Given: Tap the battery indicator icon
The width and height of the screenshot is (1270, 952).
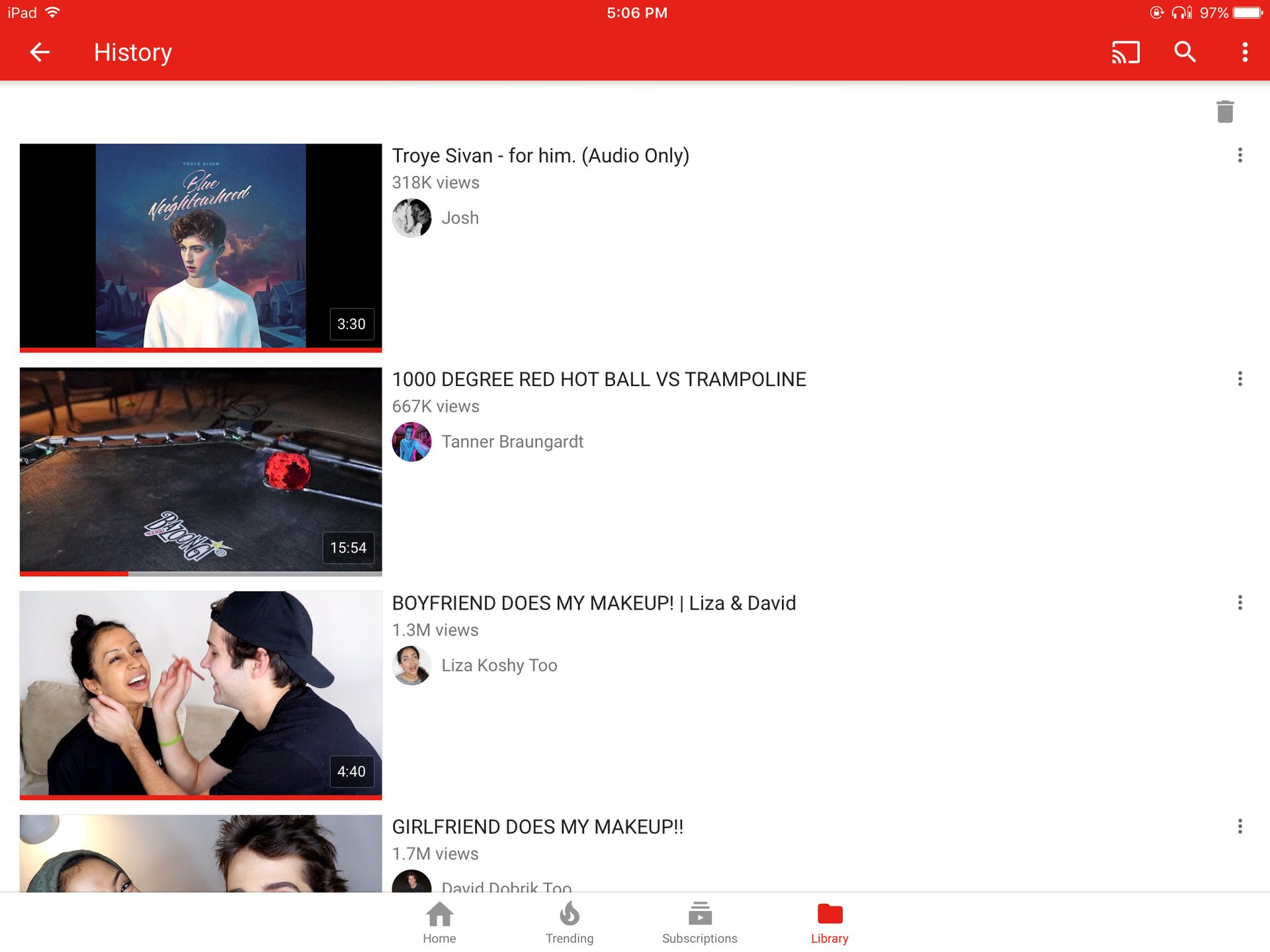Looking at the screenshot, I should [1248, 13].
